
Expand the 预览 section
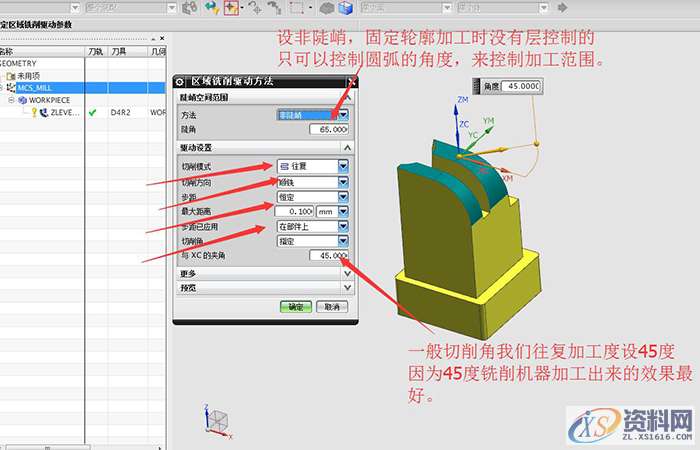348,288
